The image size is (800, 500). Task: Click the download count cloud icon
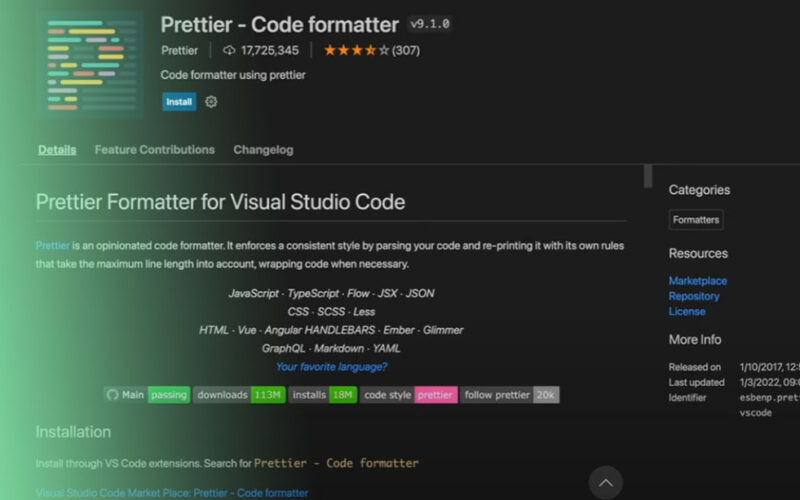pos(229,50)
